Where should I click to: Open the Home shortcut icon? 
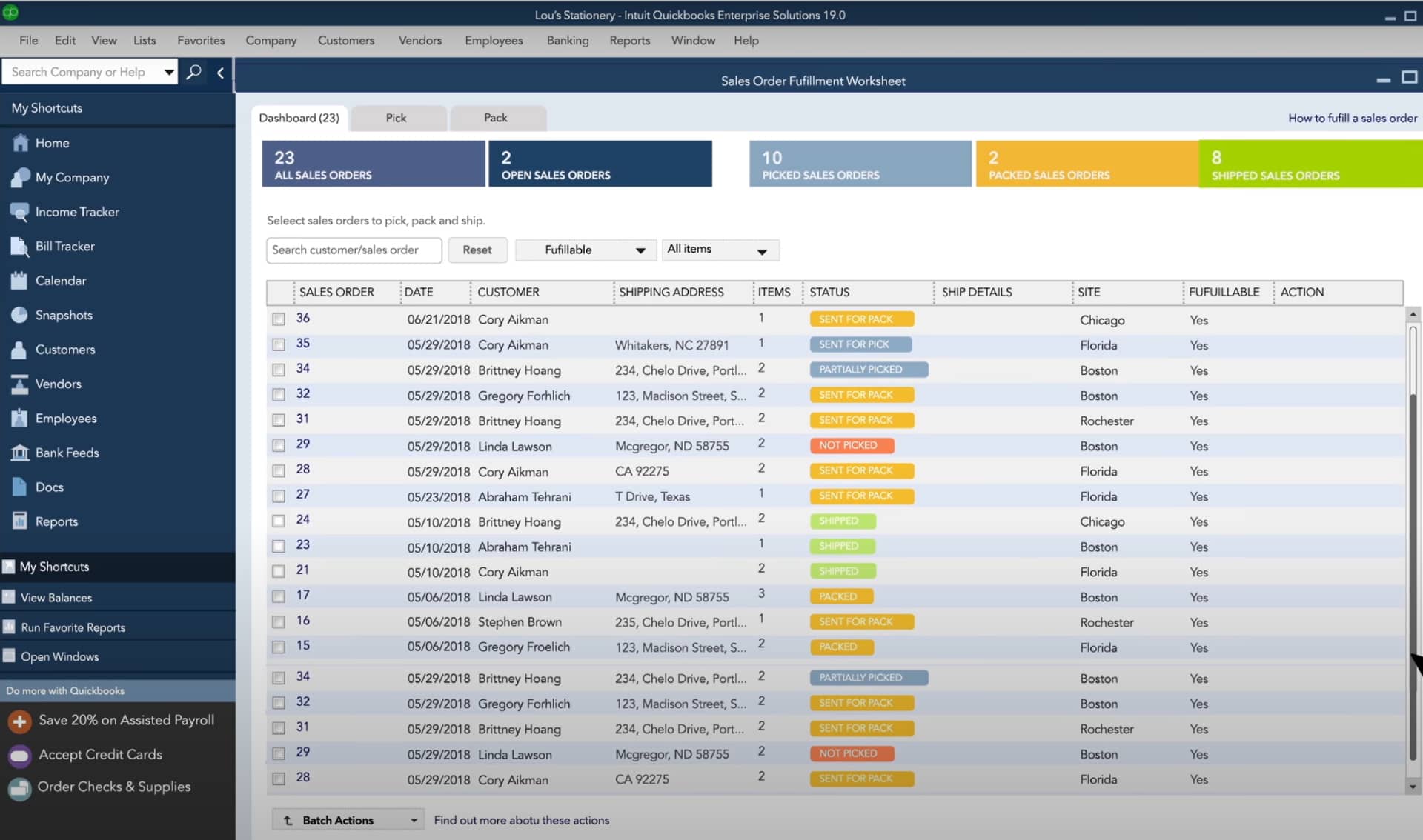[x=20, y=143]
